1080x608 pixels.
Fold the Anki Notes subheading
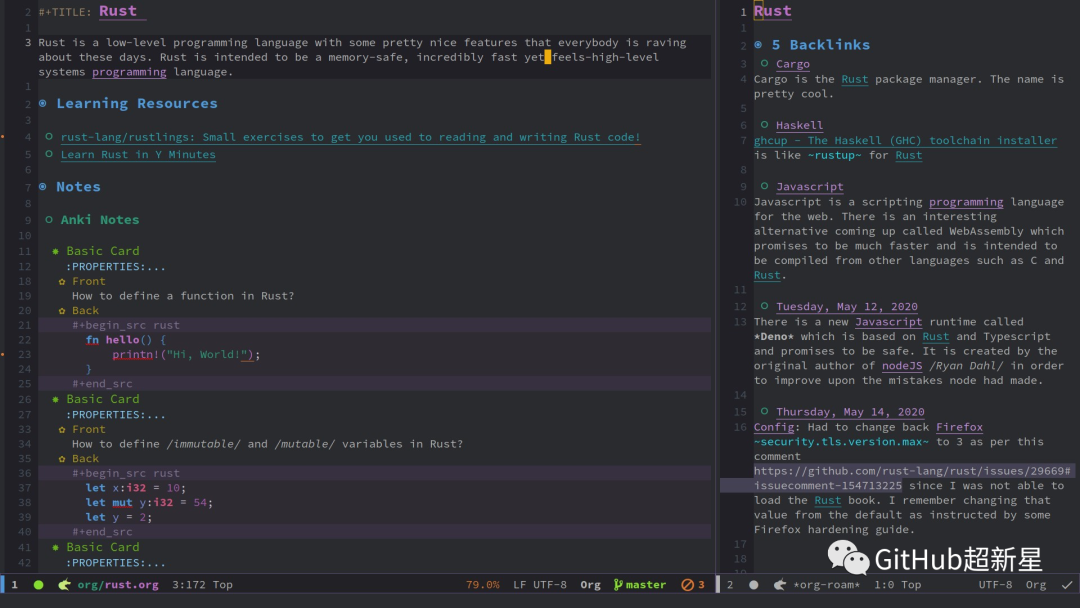49,220
